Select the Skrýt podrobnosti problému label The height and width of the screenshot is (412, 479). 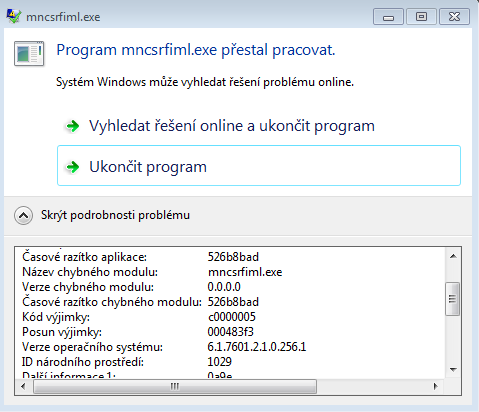(115, 215)
